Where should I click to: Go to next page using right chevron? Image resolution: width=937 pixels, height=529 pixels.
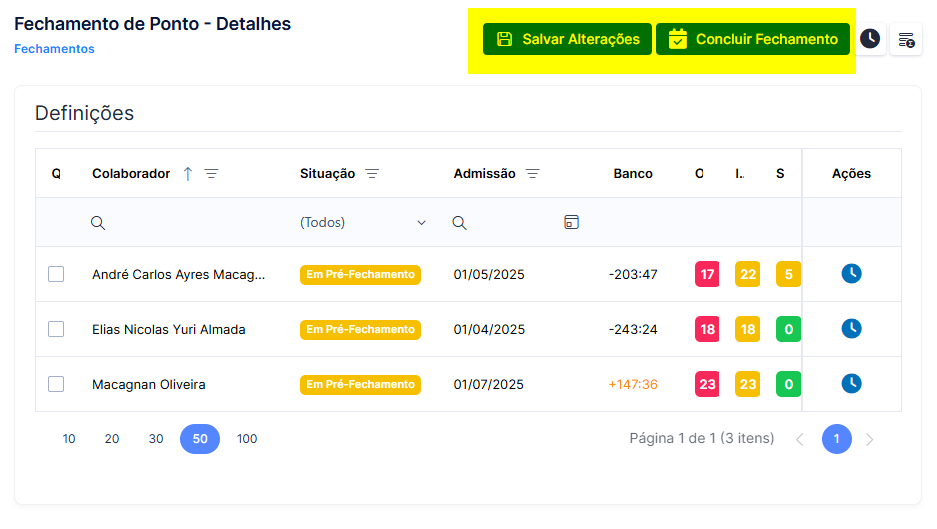point(869,439)
